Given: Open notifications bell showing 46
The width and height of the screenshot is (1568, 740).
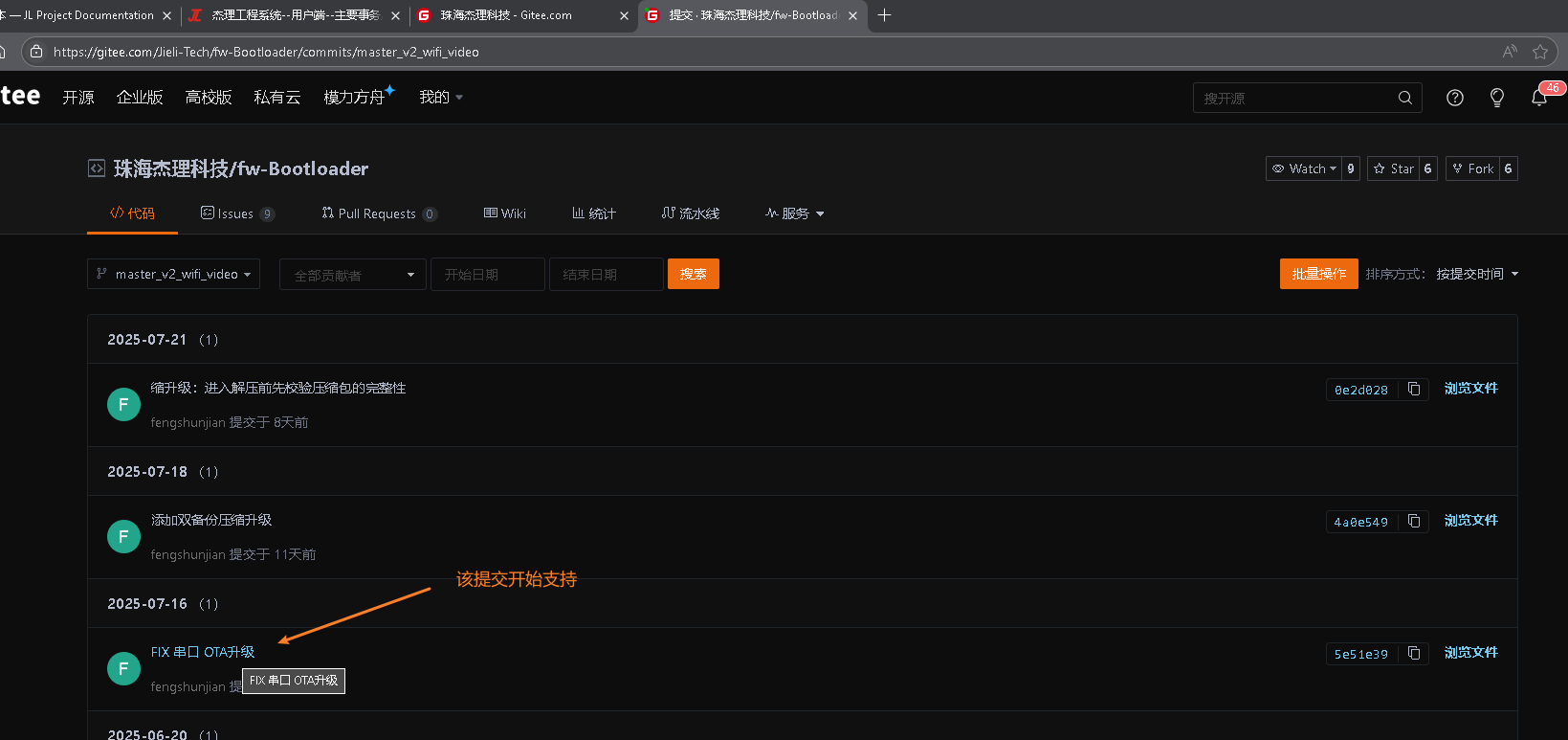Looking at the screenshot, I should [x=1539, y=98].
